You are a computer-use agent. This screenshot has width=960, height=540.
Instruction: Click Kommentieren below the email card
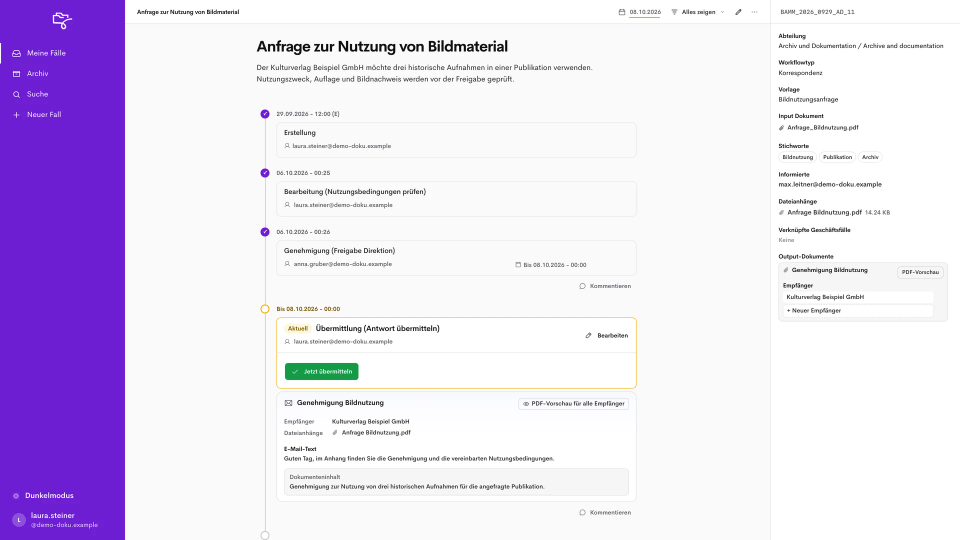(x=610, y=512)
